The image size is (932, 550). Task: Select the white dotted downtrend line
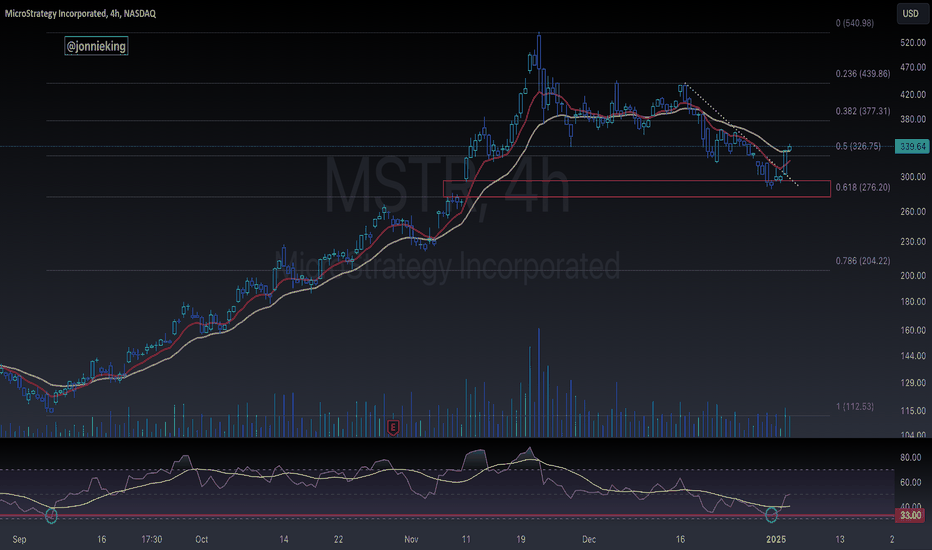tap(741, 134)
